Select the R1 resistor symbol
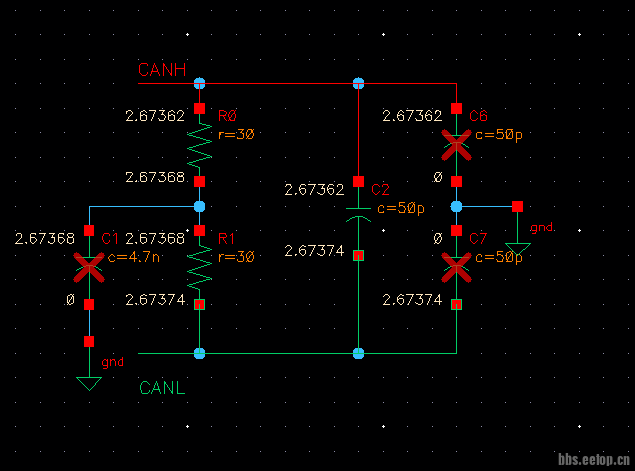Viewport: 635px width, 471px height. pos(200,268)
